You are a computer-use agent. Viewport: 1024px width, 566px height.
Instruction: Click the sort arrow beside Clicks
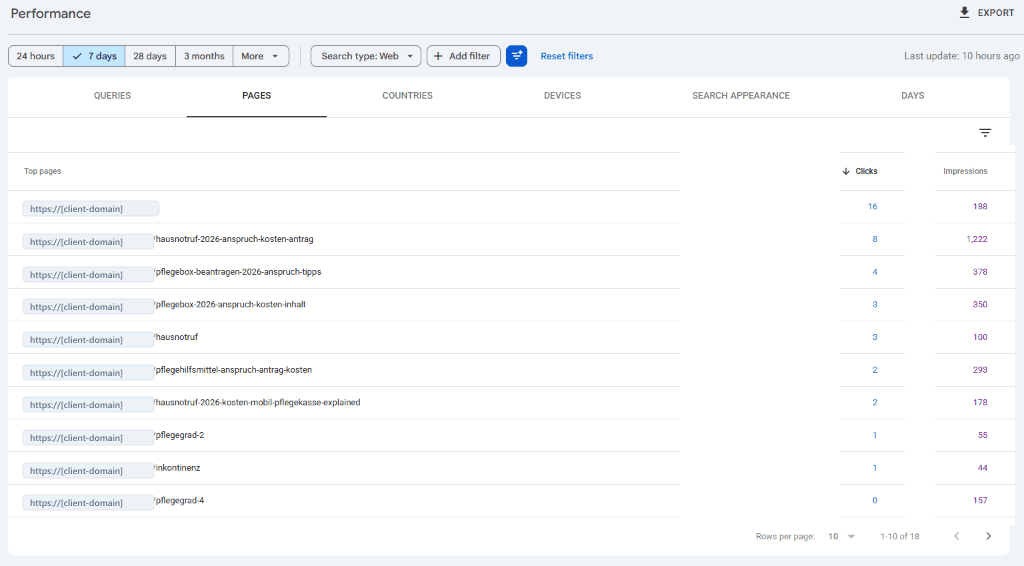(x=846, y=171)
